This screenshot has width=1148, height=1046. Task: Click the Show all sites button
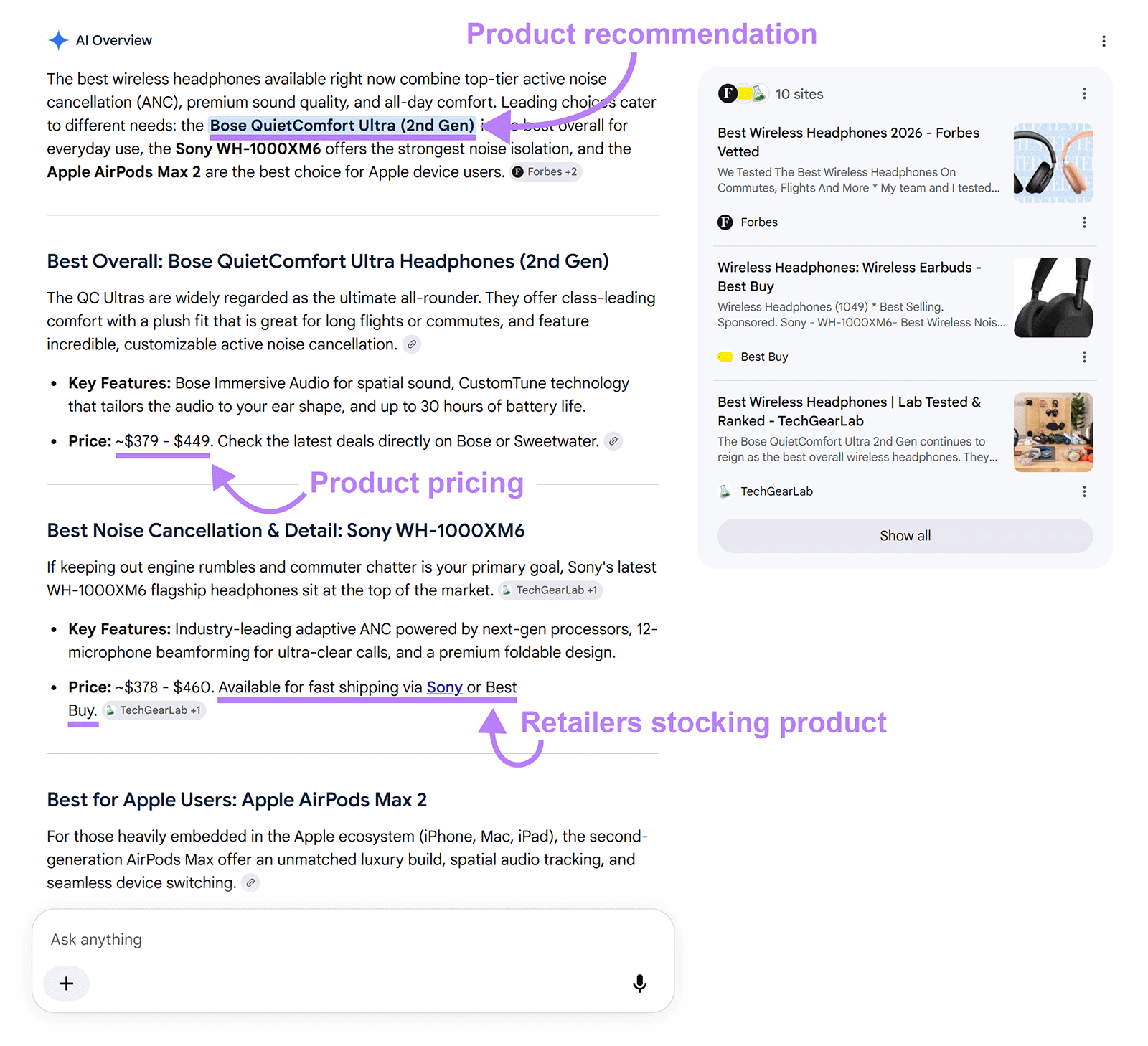click(x=905, y=536)
